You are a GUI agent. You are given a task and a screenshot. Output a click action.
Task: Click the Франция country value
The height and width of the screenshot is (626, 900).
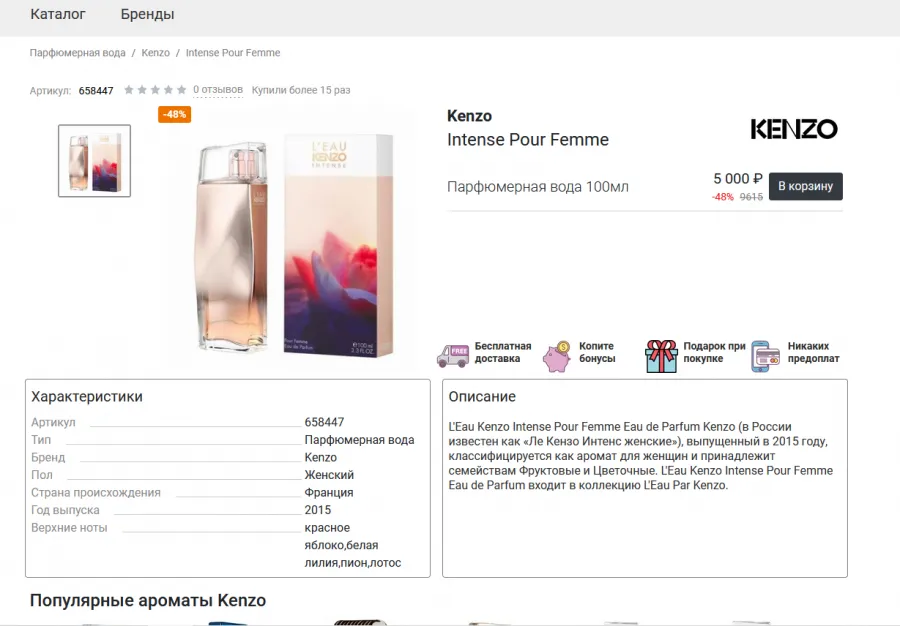(329, 493)
